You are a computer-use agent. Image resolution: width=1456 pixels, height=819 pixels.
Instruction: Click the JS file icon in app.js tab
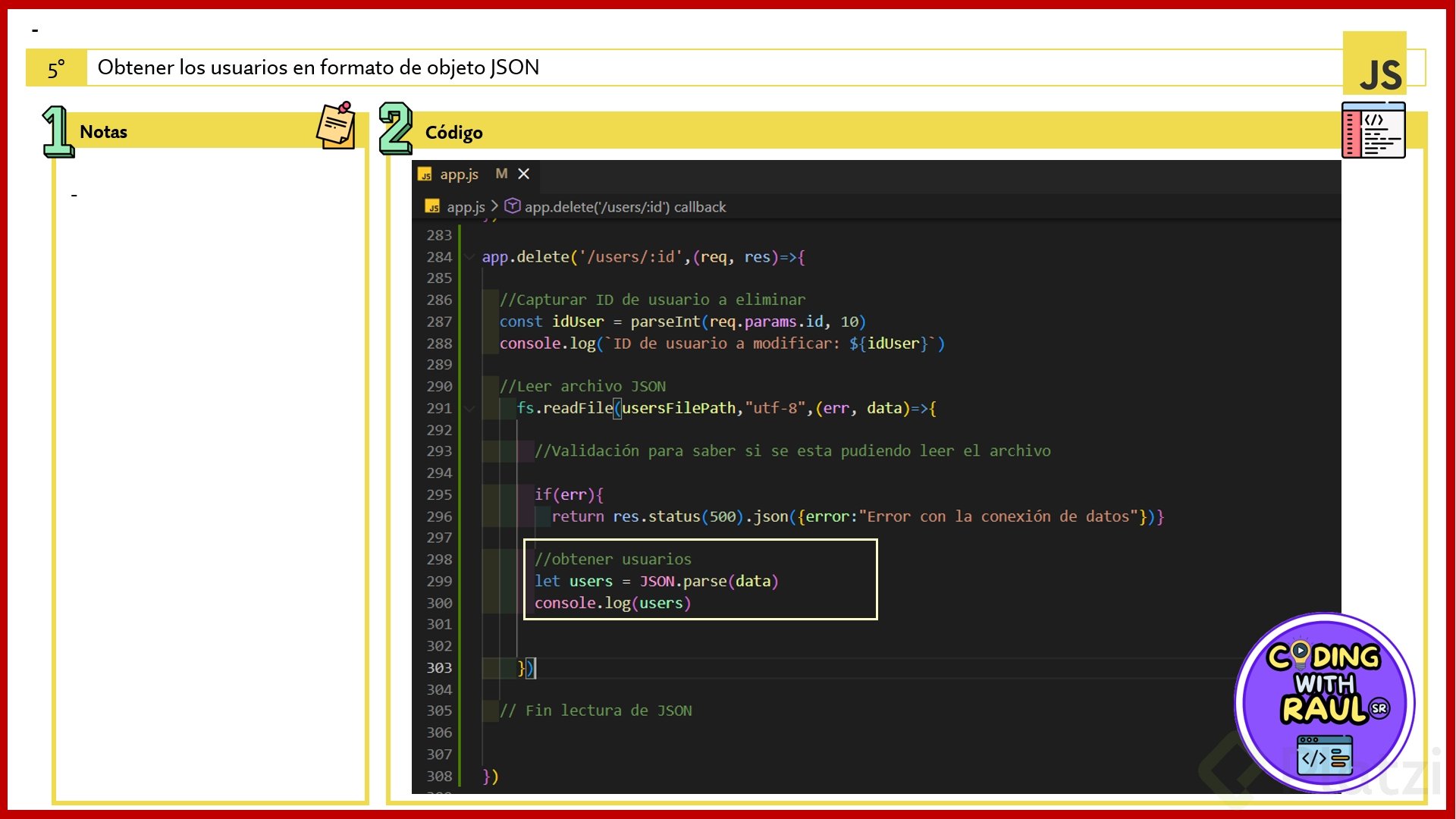pos(425,174)
